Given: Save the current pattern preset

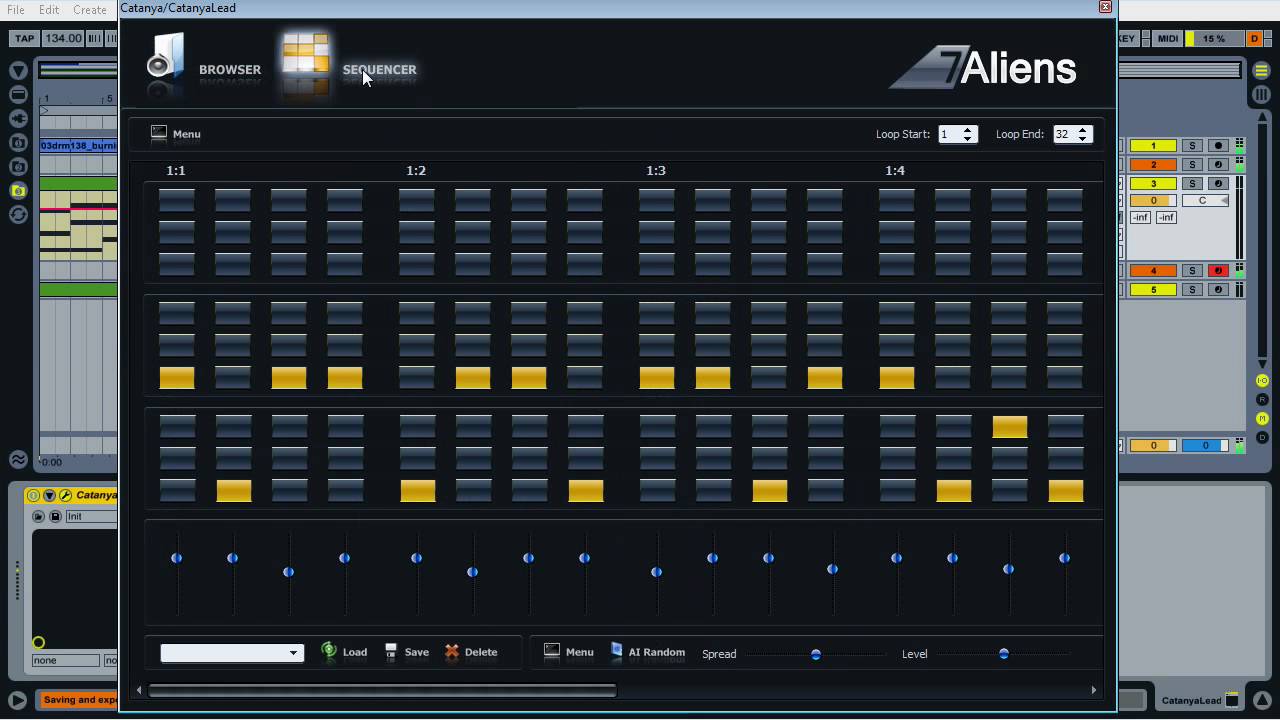Looking at the screenshot, I should [x=407, y=652].
